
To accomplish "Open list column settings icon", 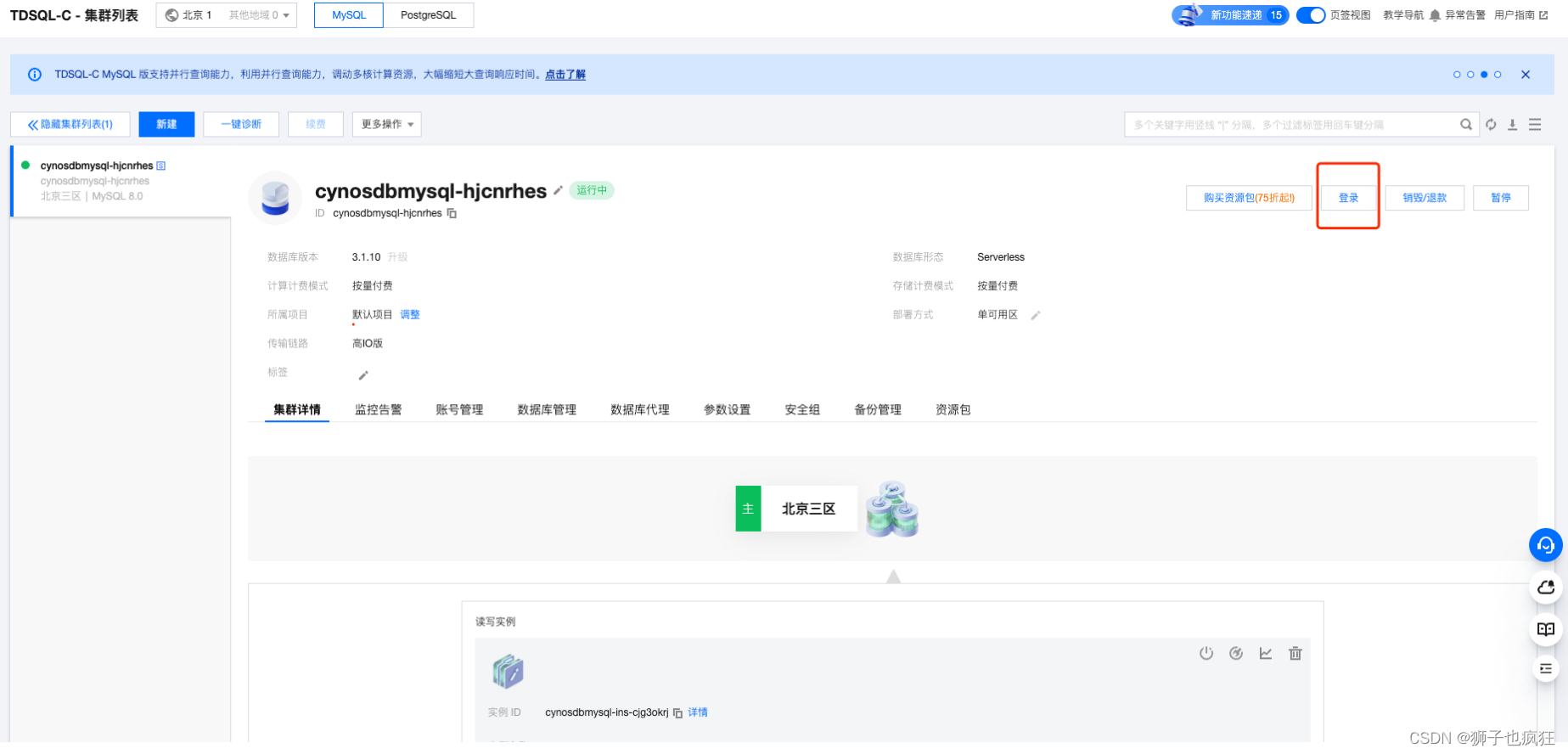I will [1535, 125].
